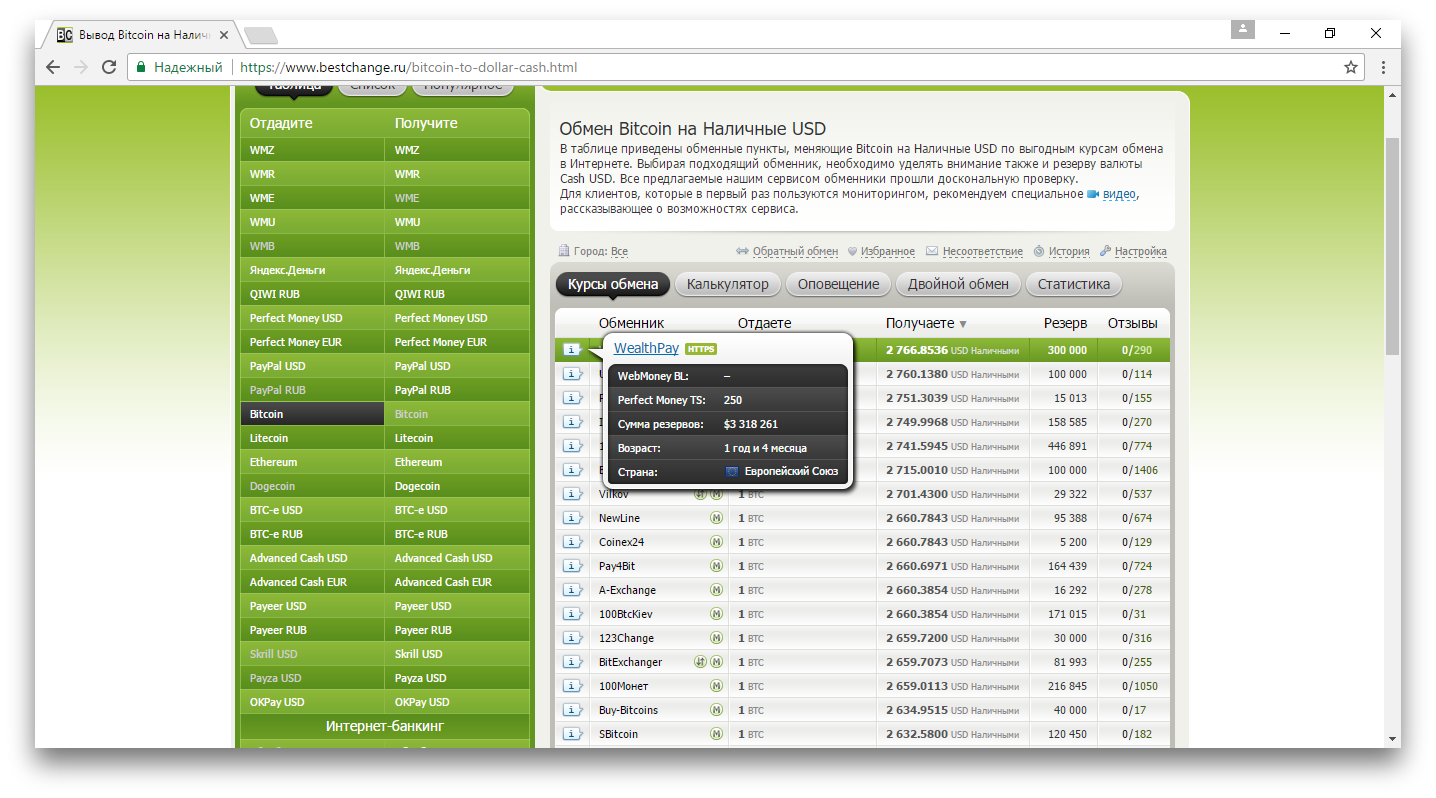Image resolution: width=1436 pixels, height=798 pixels.
Task: Click the M badge next to SBitcoin
Action: tap(716, 734)
